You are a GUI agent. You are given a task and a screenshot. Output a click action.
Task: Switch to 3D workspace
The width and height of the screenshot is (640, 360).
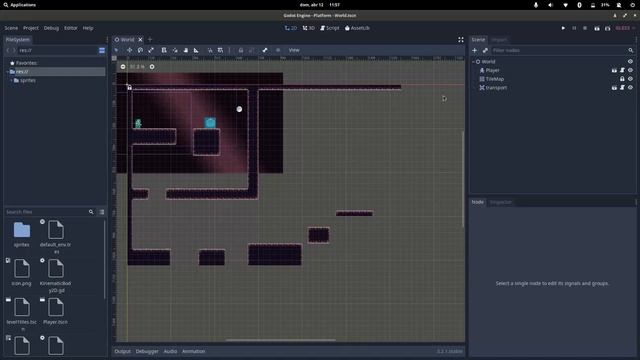309,28
